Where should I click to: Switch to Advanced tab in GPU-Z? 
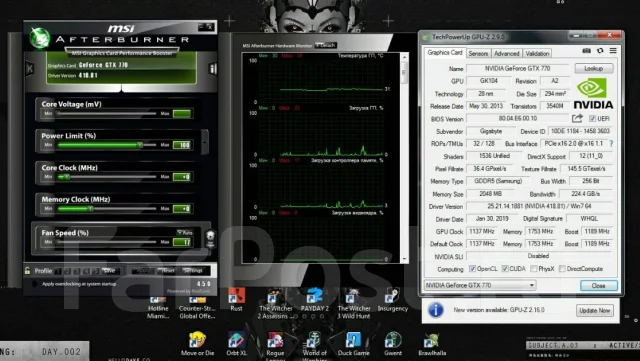(507, 53)
